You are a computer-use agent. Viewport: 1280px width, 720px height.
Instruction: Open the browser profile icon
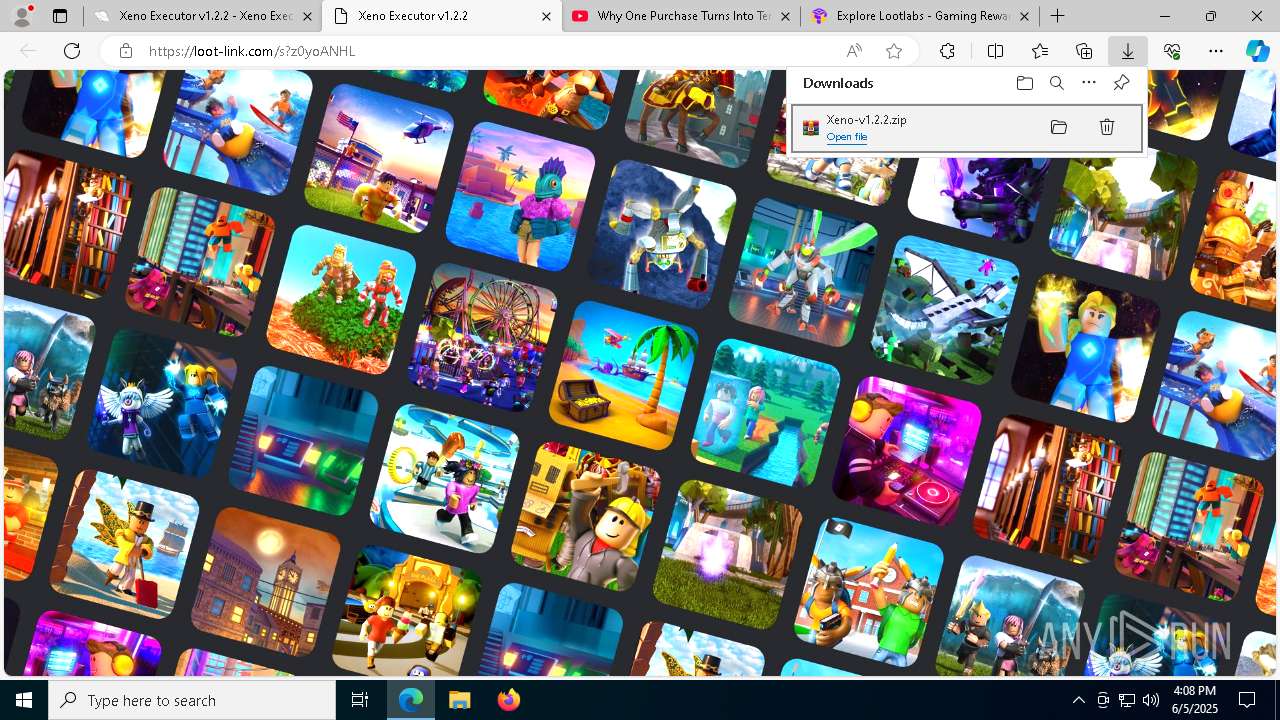(x=23, y=16)
